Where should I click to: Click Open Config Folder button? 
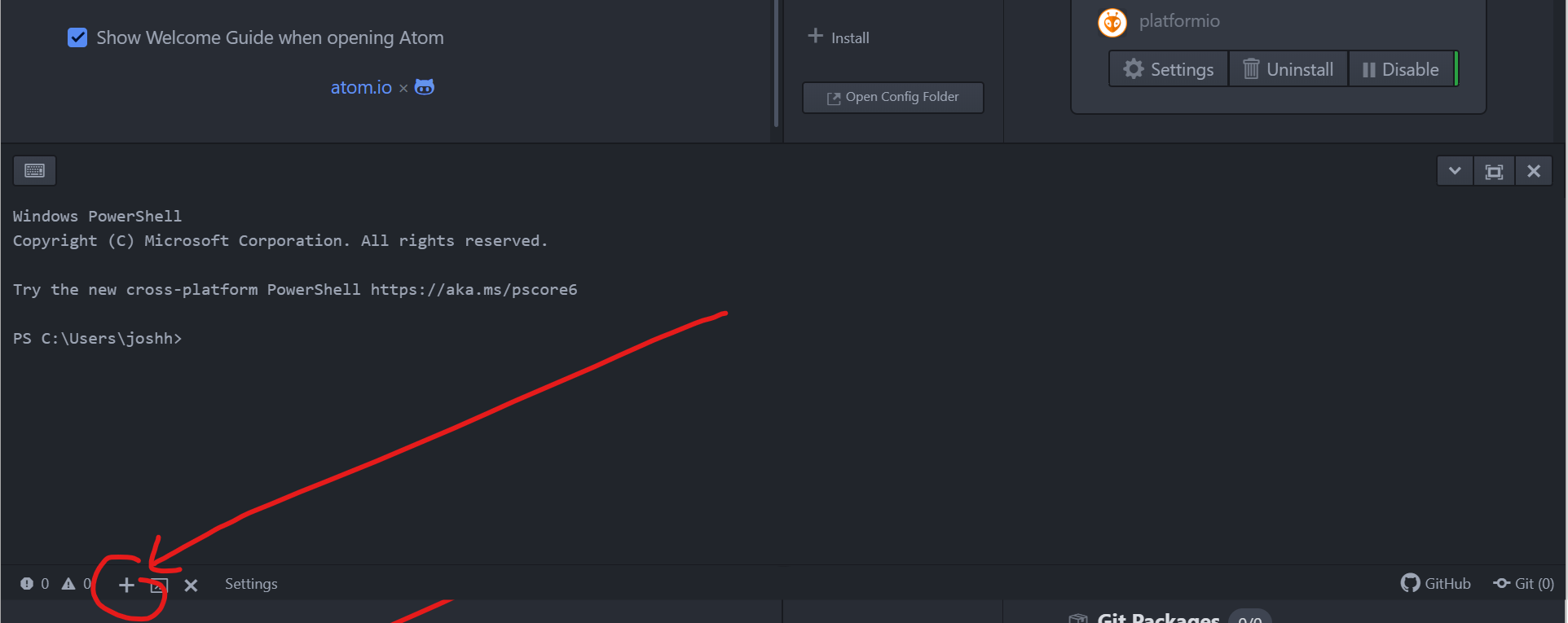coord(893,97)
